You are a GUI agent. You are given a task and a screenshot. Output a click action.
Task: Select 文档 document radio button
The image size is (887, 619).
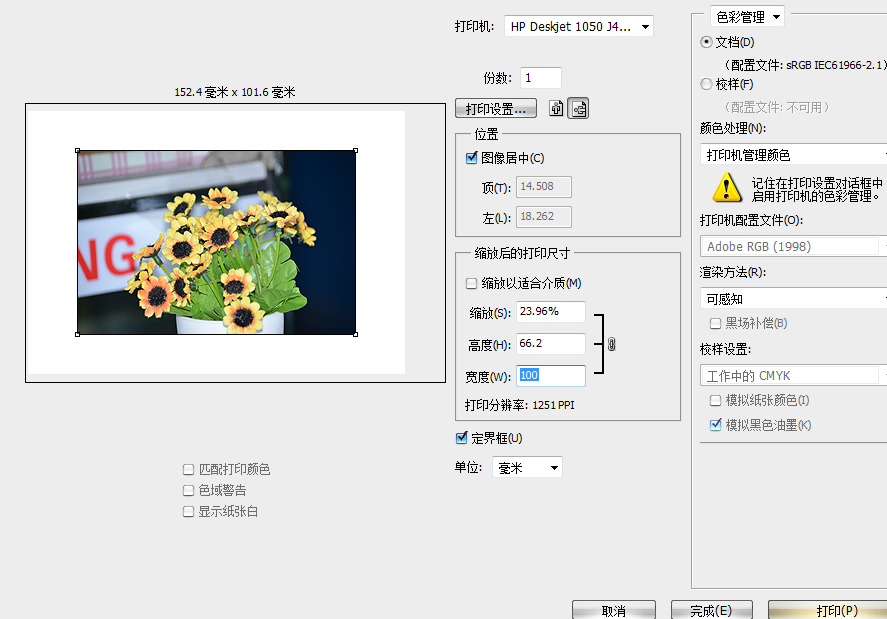[706, 42]
